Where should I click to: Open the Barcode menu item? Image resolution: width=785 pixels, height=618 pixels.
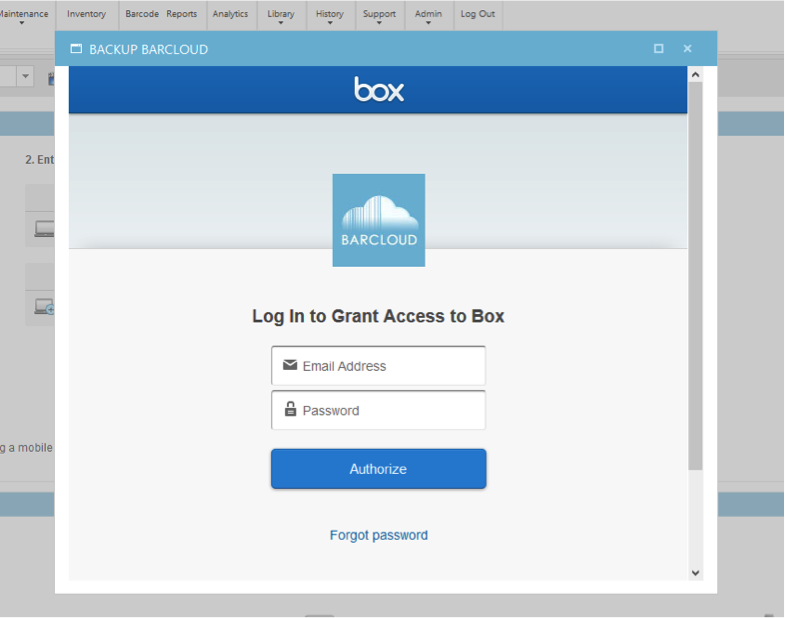pos(142,14)
